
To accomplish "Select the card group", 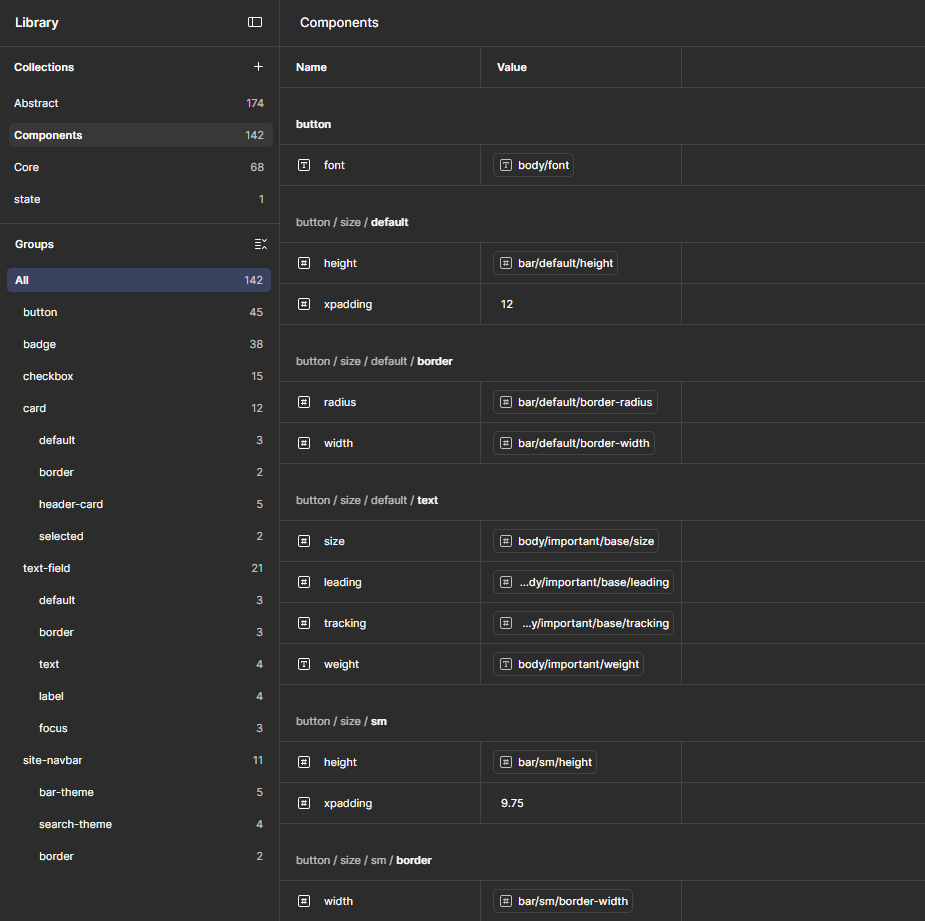I will [x=139, y=408].
